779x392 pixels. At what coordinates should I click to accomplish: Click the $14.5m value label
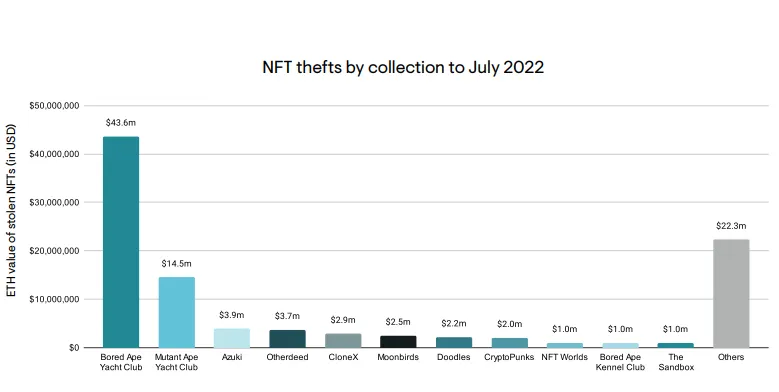pos(176,263)
